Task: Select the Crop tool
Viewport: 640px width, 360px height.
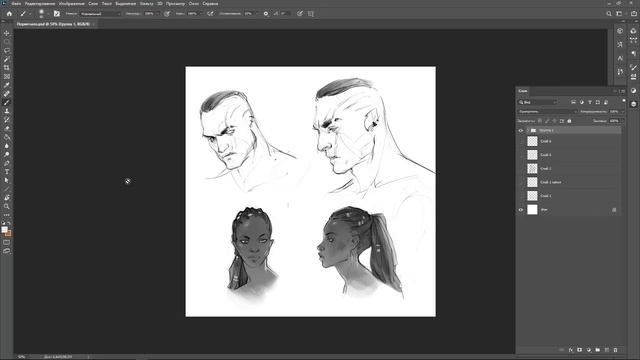Action: (x=7, y=68)
